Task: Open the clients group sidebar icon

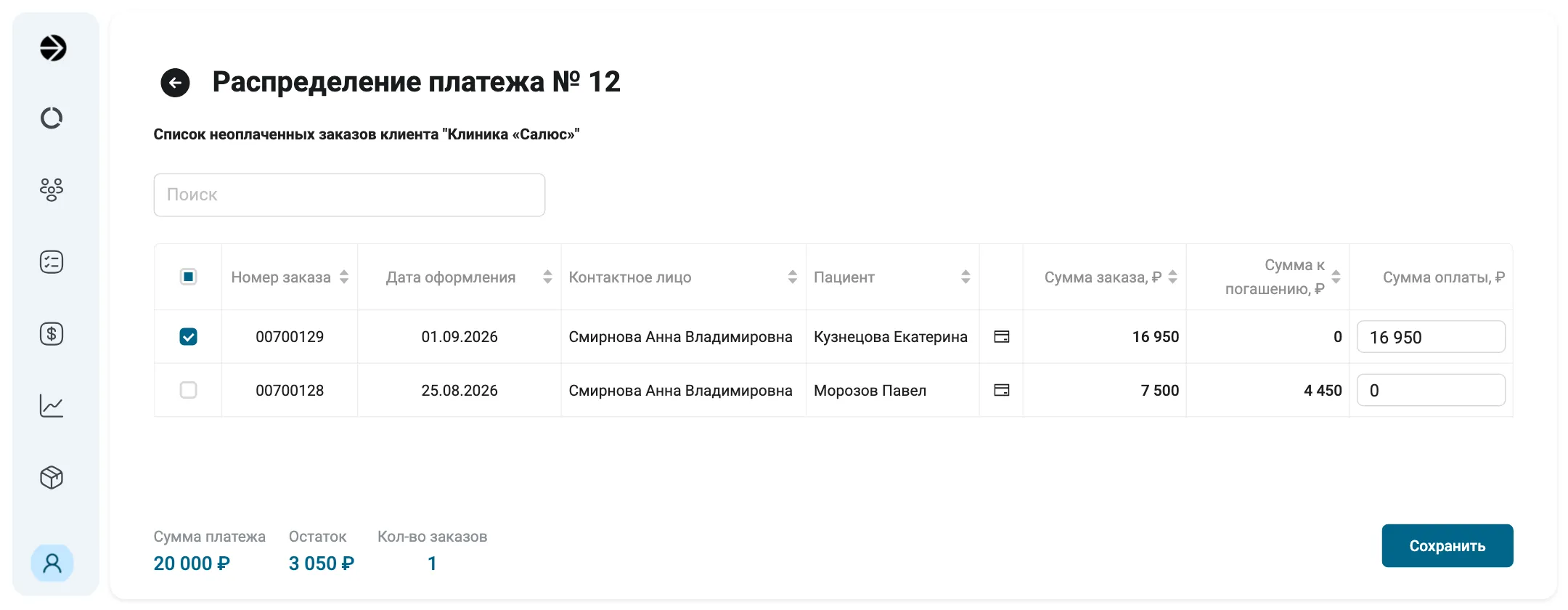Action: tap(52, 190)
